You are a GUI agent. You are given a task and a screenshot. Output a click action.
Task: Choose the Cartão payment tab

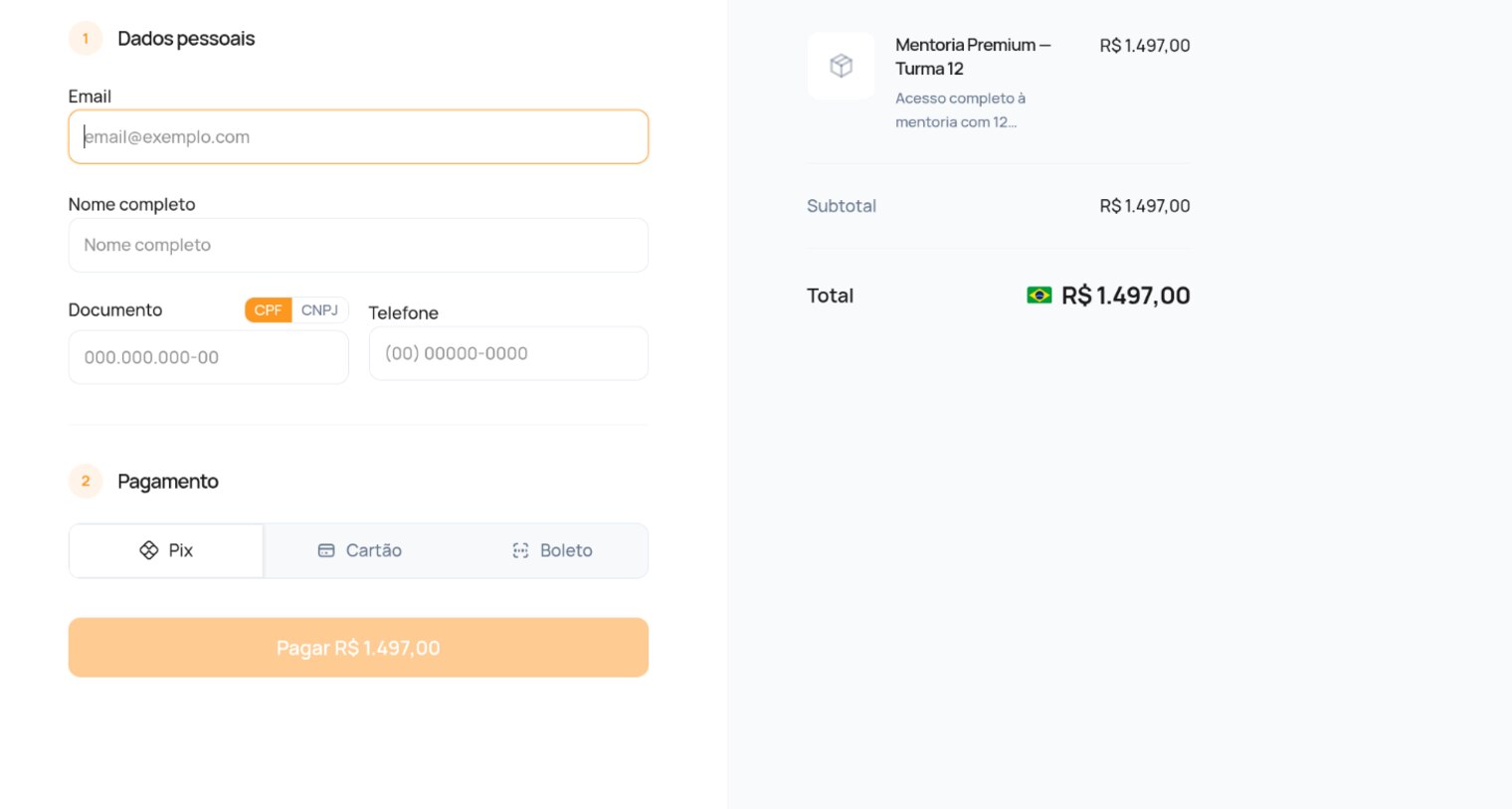[359, 550]
